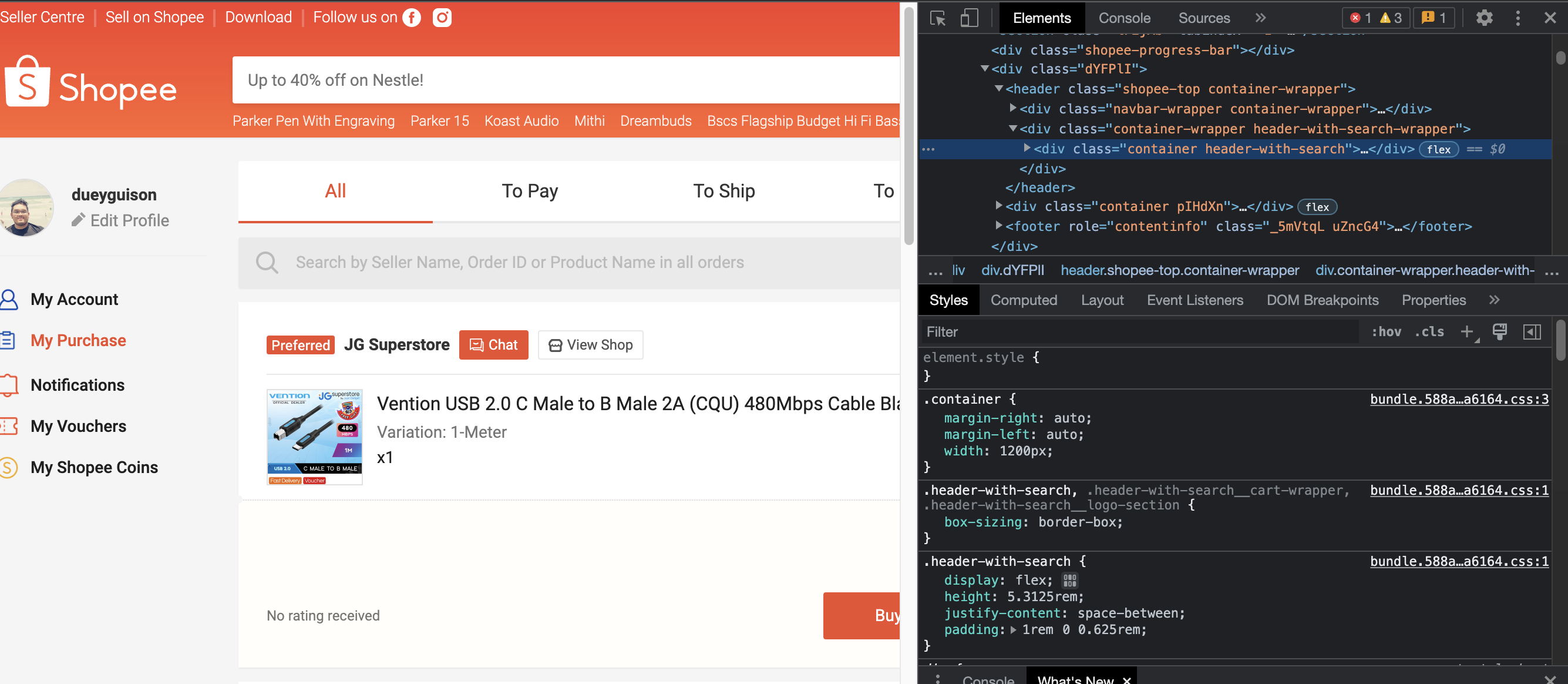Show more DevTools panels chevron
The image size is (1568, 684).
[x=1260, y=18]
